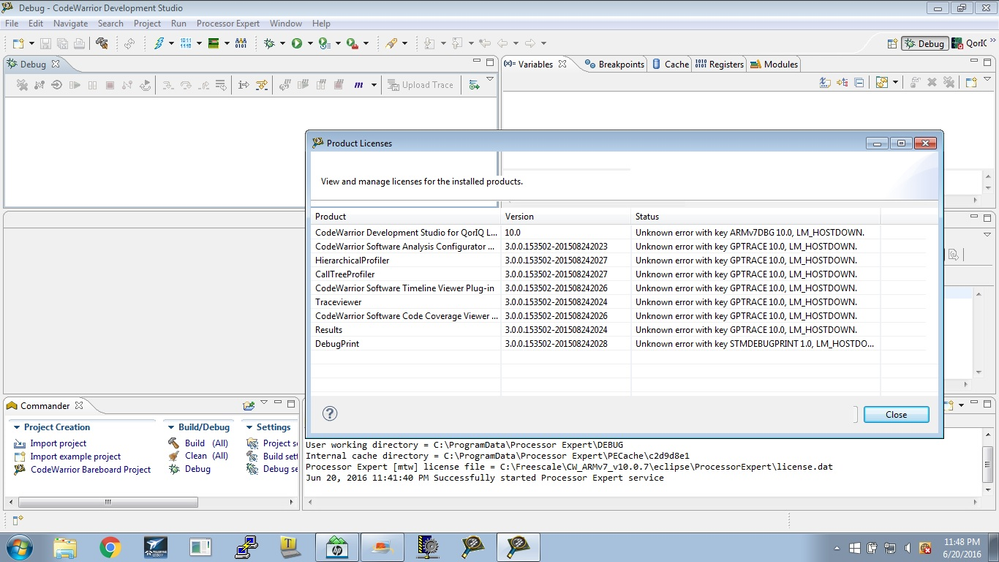Screen dimensions: 999x562
Task: Open the Window menu
Action: point(285,24)
